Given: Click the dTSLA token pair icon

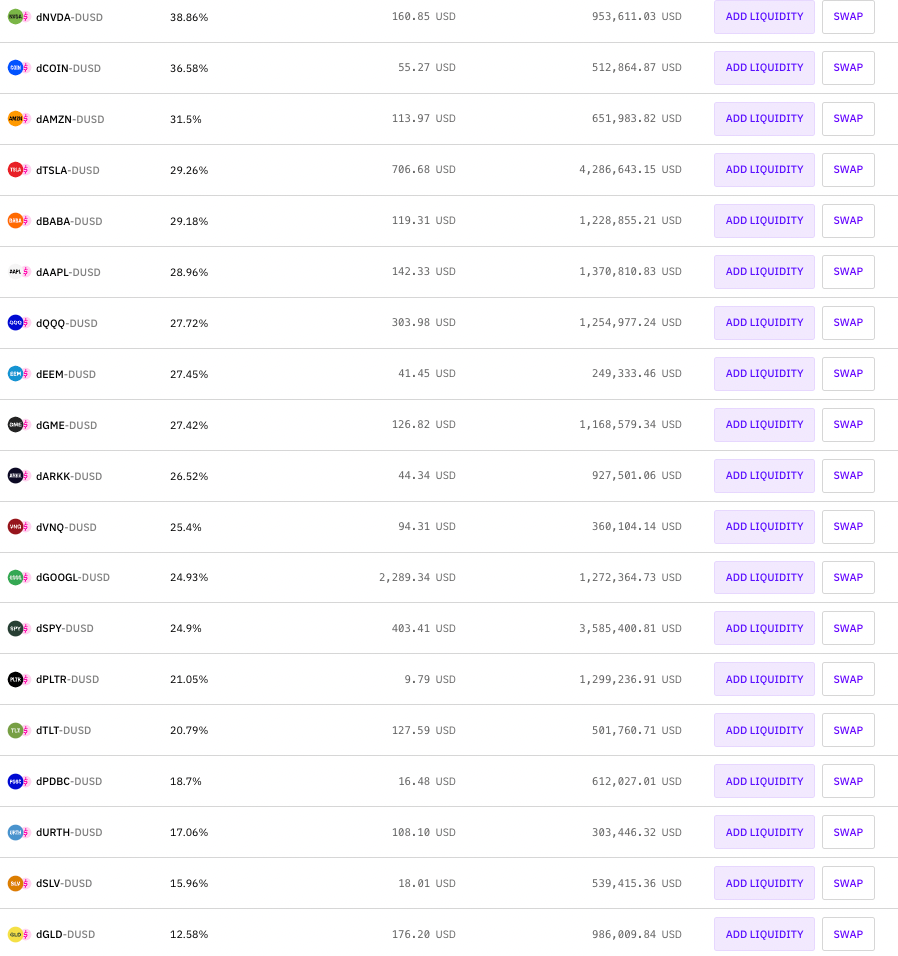Looking at the screenshot, I should (18, 170).
